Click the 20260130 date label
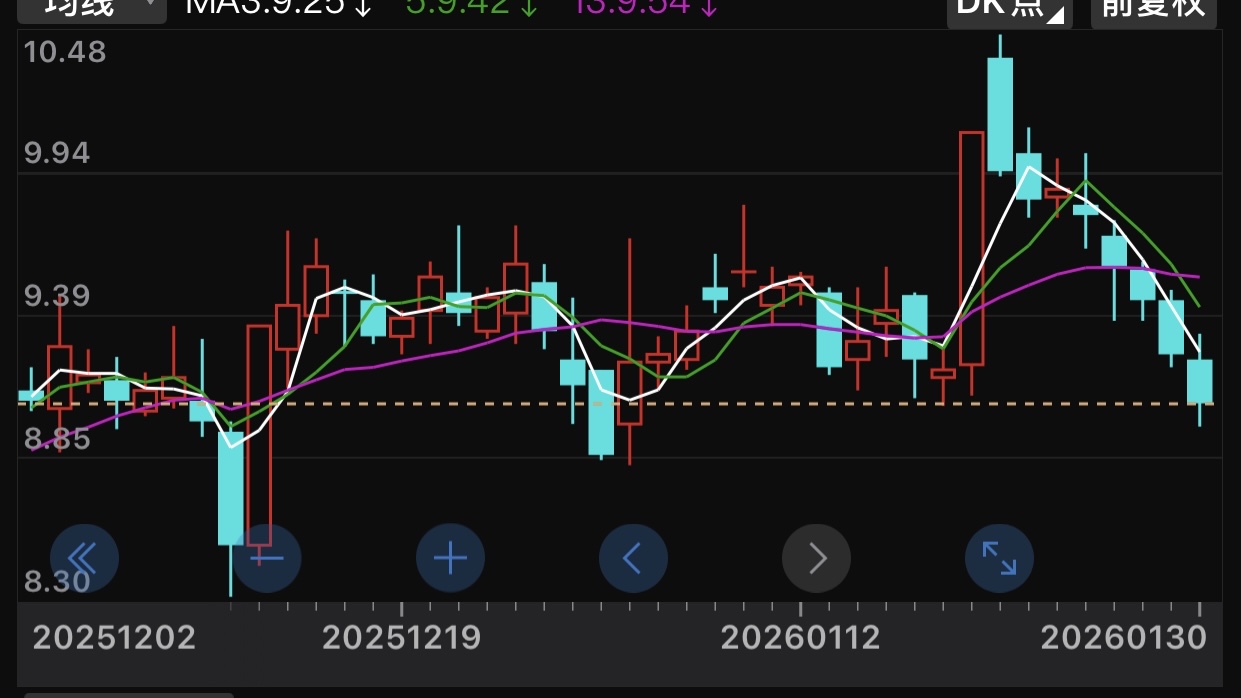 coord(1124,637)
